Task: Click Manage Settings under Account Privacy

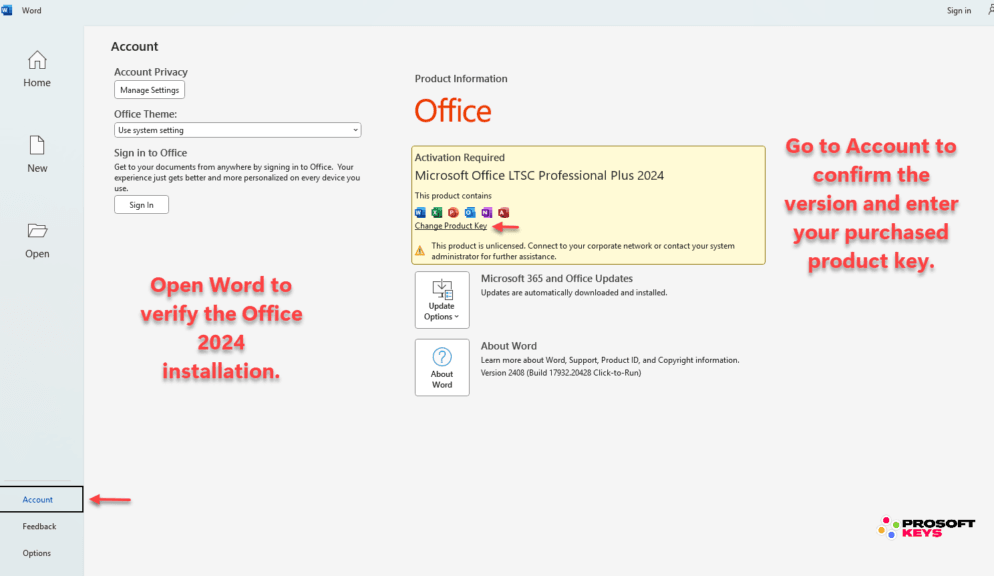Action: 149,89
